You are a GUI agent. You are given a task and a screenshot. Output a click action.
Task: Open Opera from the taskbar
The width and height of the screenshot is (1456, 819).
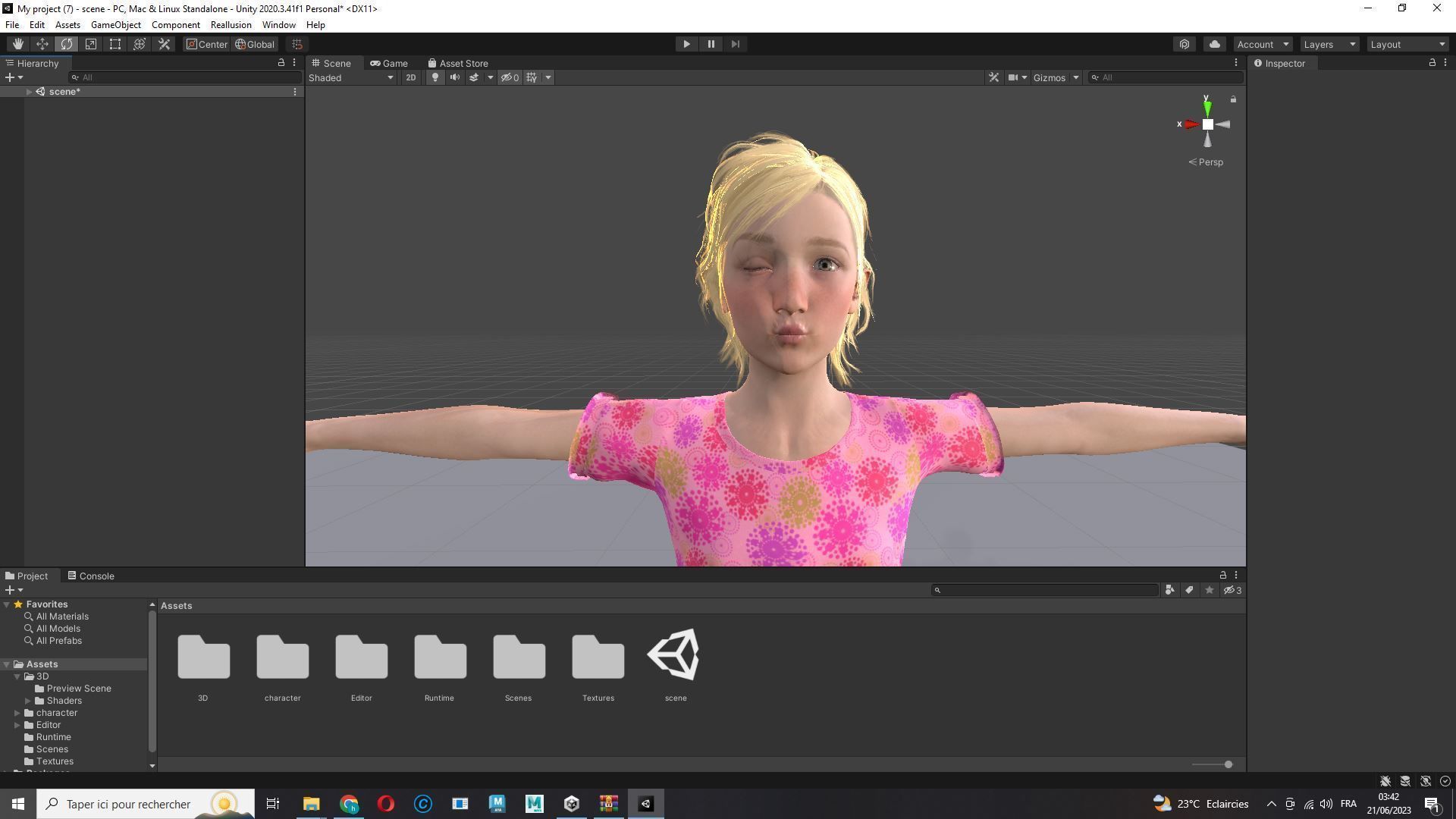click(x=386, y=804)
